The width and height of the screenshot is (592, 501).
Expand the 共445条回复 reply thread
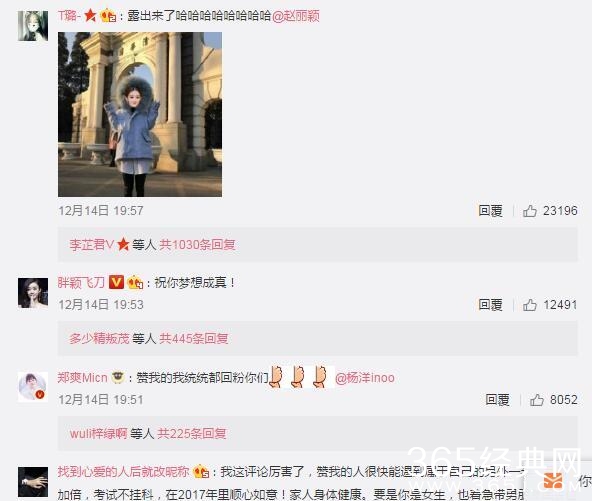(x=194, y=339)
